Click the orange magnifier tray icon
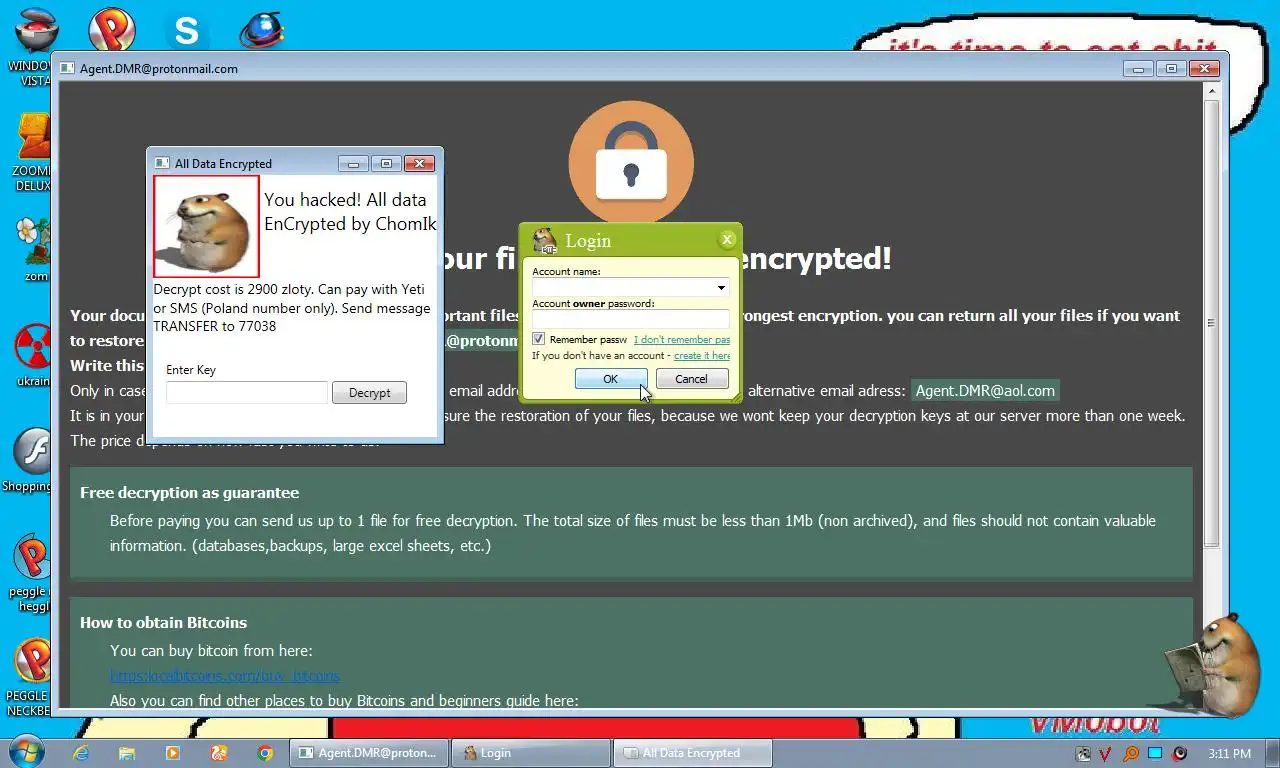This screenshot has height=768, width=1280. click(1130, 754)
